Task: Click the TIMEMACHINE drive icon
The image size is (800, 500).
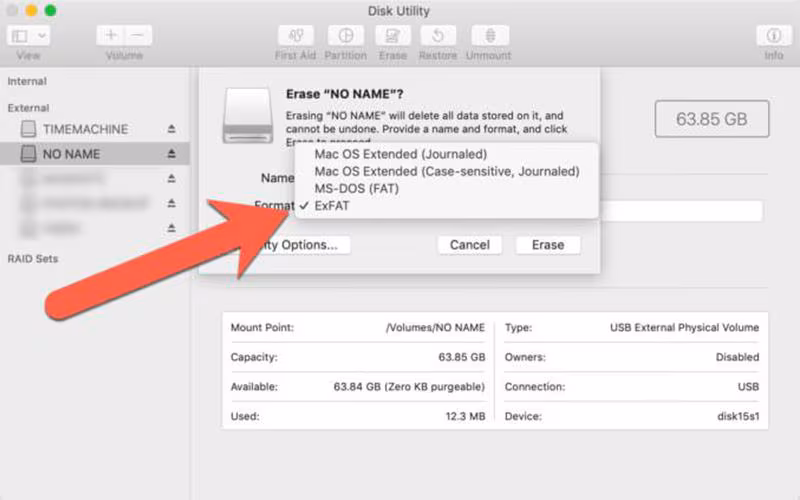Action: coord(29,129)
